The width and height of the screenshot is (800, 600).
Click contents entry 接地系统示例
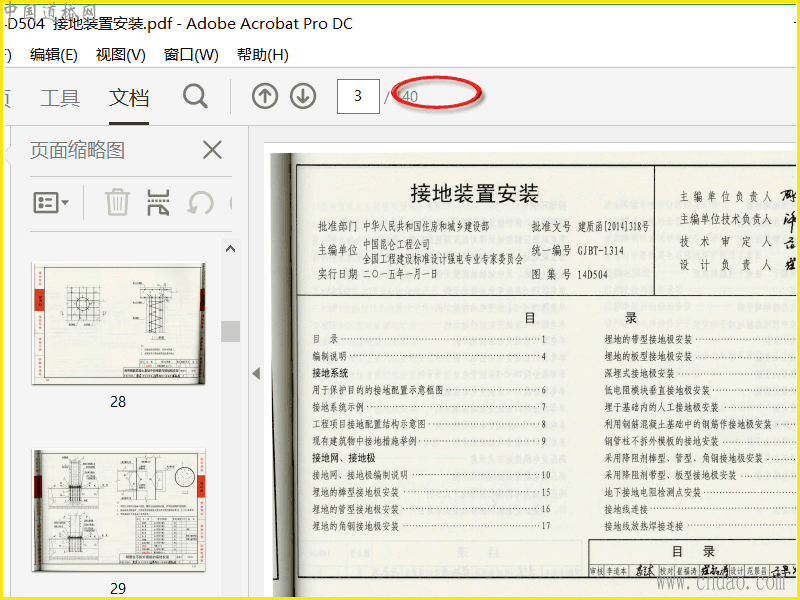click(338, 407)
